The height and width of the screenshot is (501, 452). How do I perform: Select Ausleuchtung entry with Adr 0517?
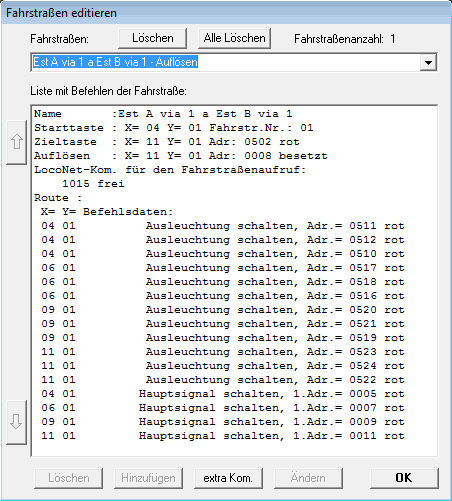[x=223, y=268]
